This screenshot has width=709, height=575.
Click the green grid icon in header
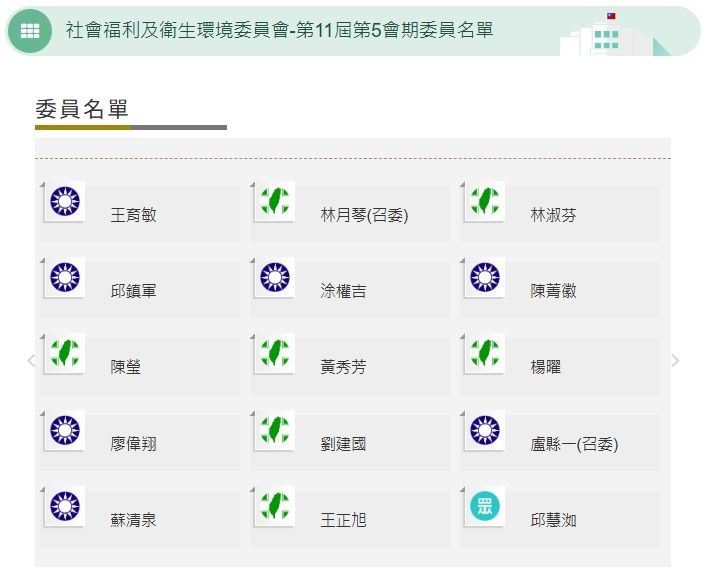click(30, 31)
